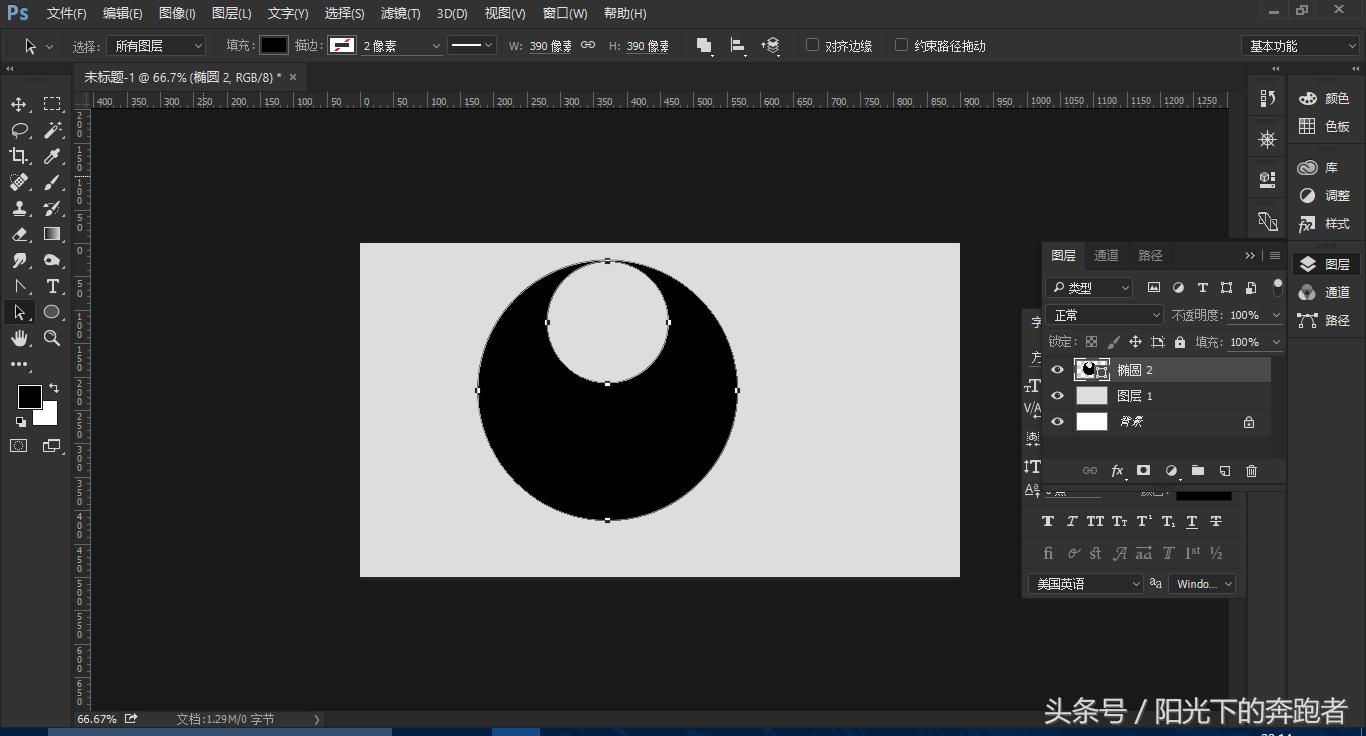Open the 滤镜(T) menu
This screenshot has height=736, width=1366.
point(400,13)
